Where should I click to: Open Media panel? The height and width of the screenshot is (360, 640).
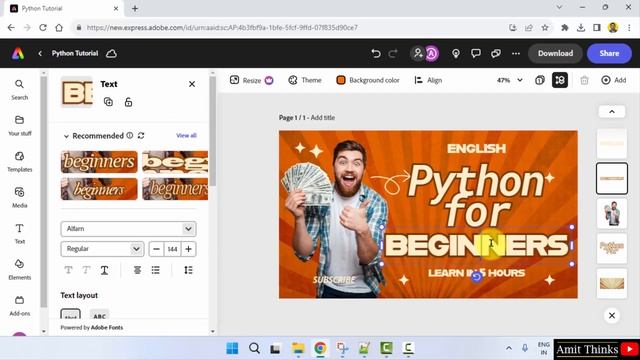click(19, 198)
